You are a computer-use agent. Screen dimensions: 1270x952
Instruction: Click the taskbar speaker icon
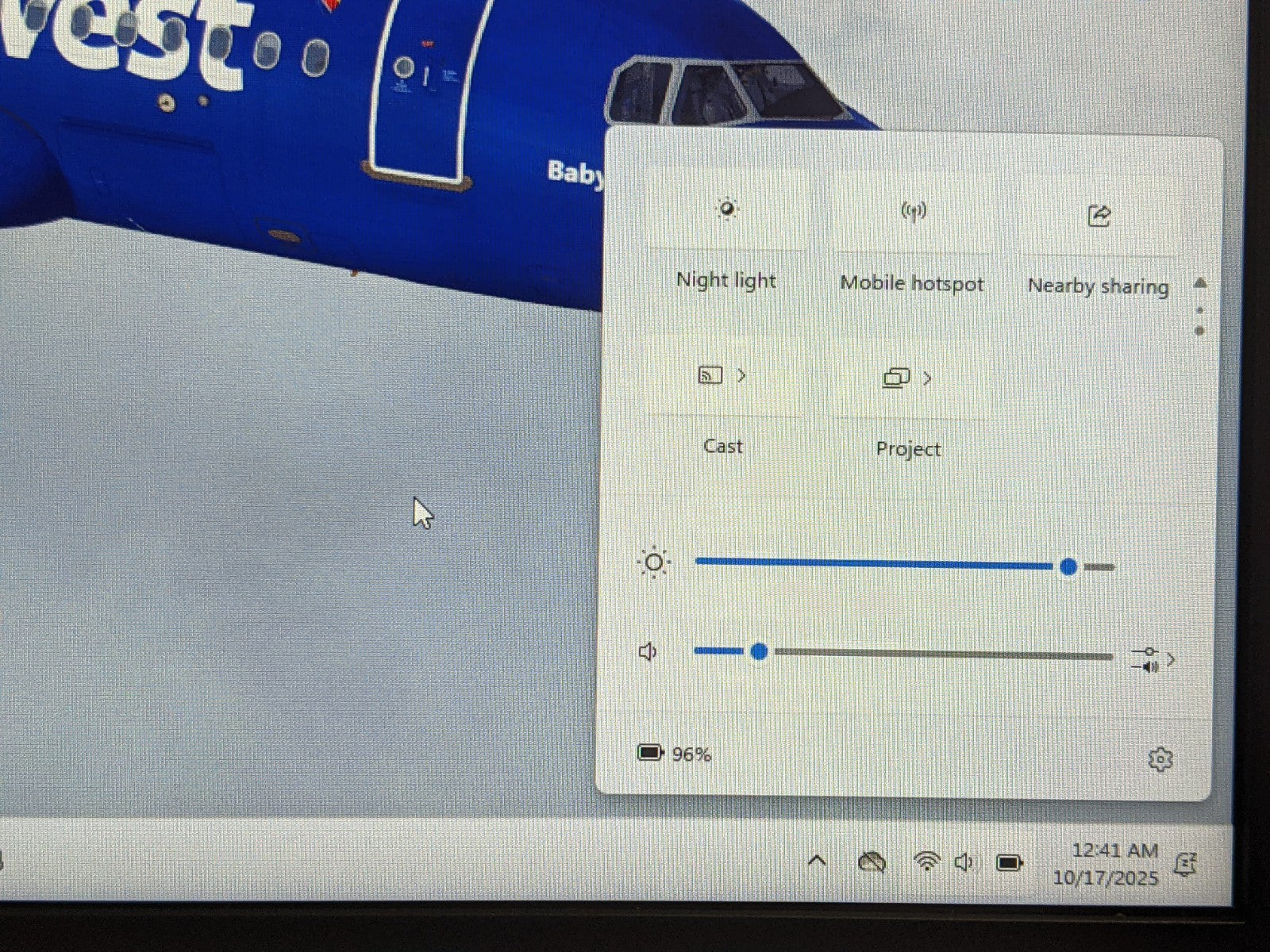pos(964,862)
